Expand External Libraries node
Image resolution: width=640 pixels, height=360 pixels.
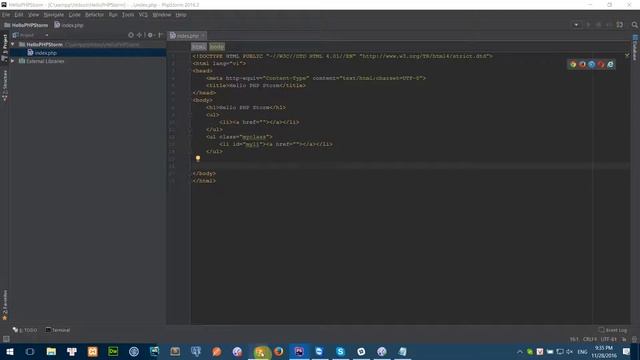coord(13,61)
